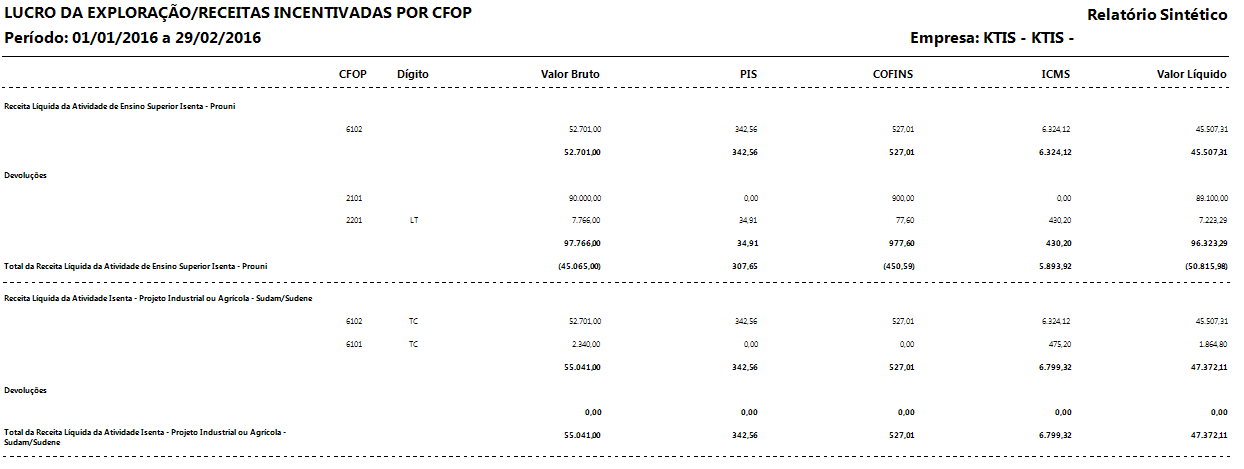The height and width of the screenshot is (469, 1244).
Task: Click the COFINS column header
Action: [893, 74]
